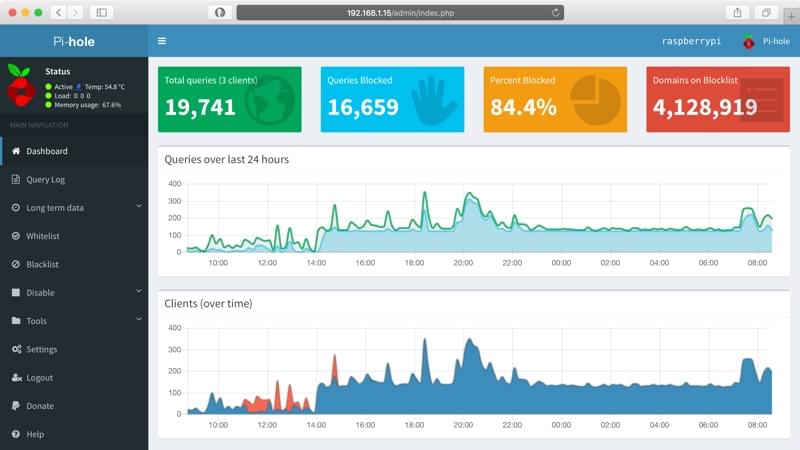Click the Load status line
The width and height of the screenshot is (800, 450).
68,96
